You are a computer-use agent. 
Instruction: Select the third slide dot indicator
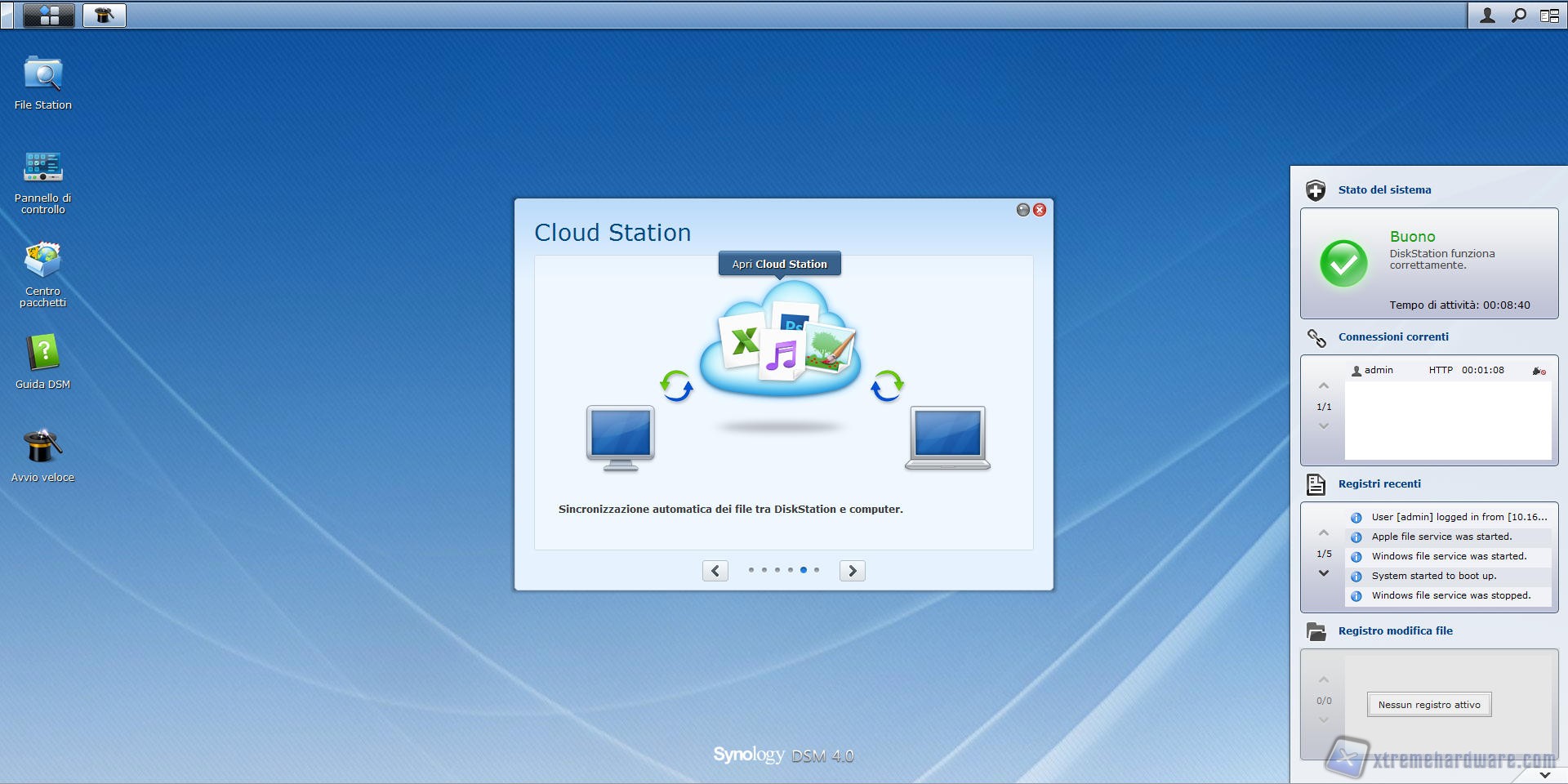[x=777, y=570]
